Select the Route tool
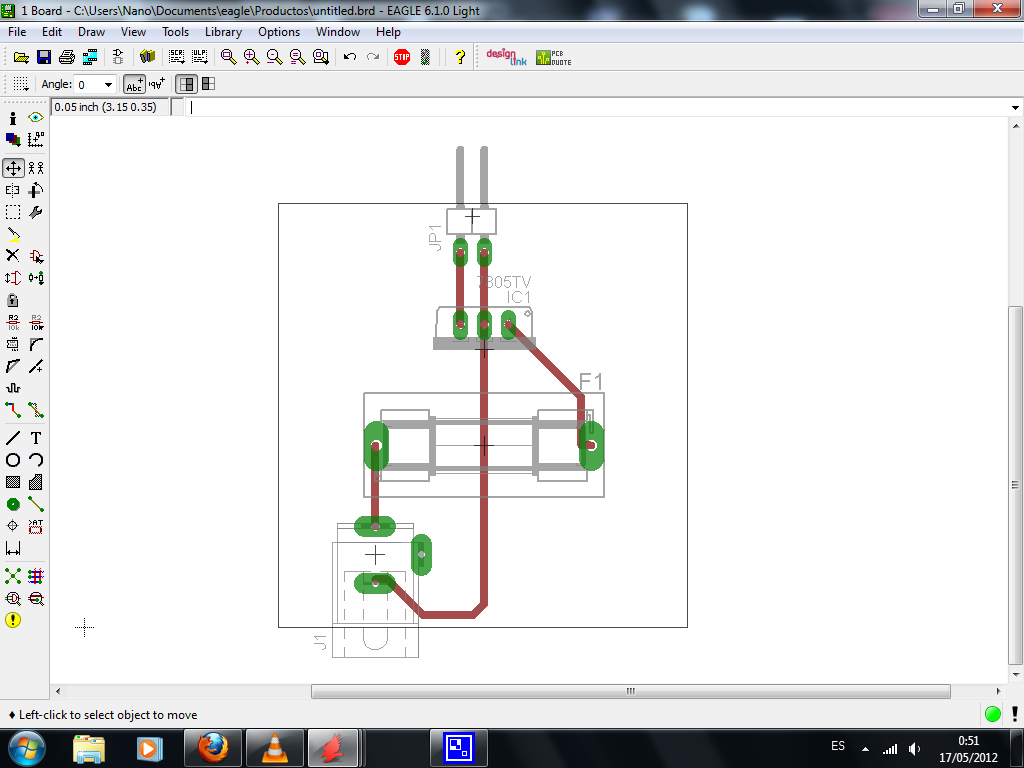 tap(13, 410)
